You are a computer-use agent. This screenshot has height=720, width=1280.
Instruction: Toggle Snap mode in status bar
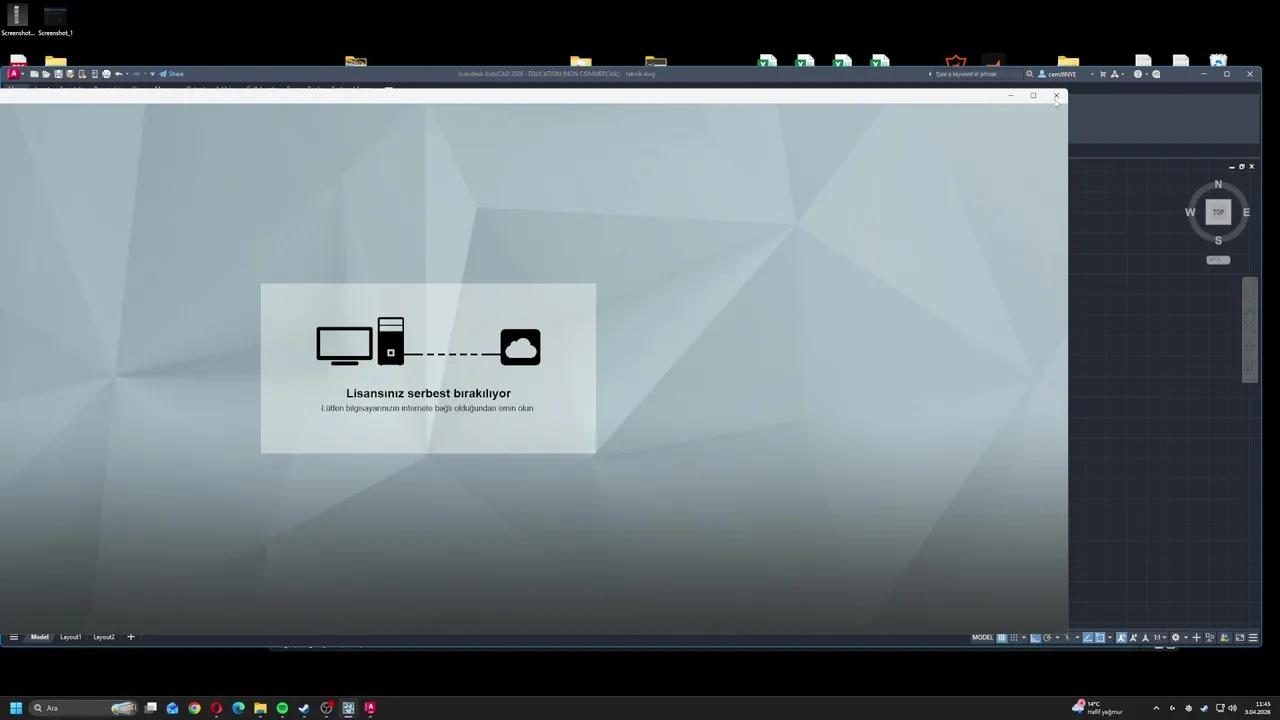1014,638
